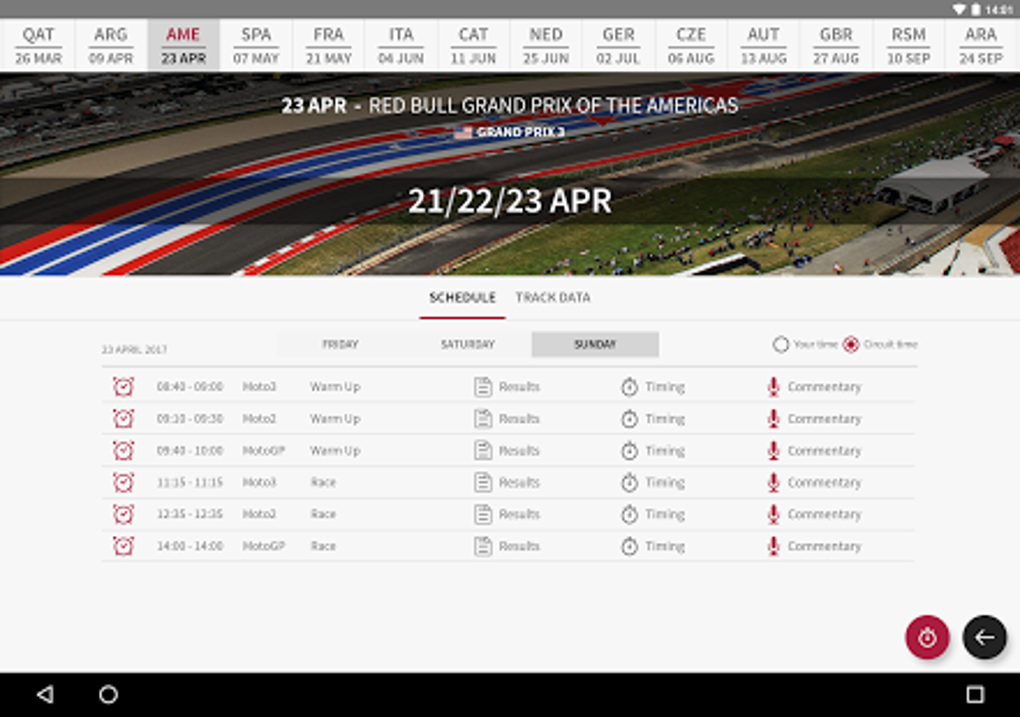The width and height of the screenshot is (1020, 717).
Task: Open Results document icon for Moto2 Race
Action: (x=483, y=514)
